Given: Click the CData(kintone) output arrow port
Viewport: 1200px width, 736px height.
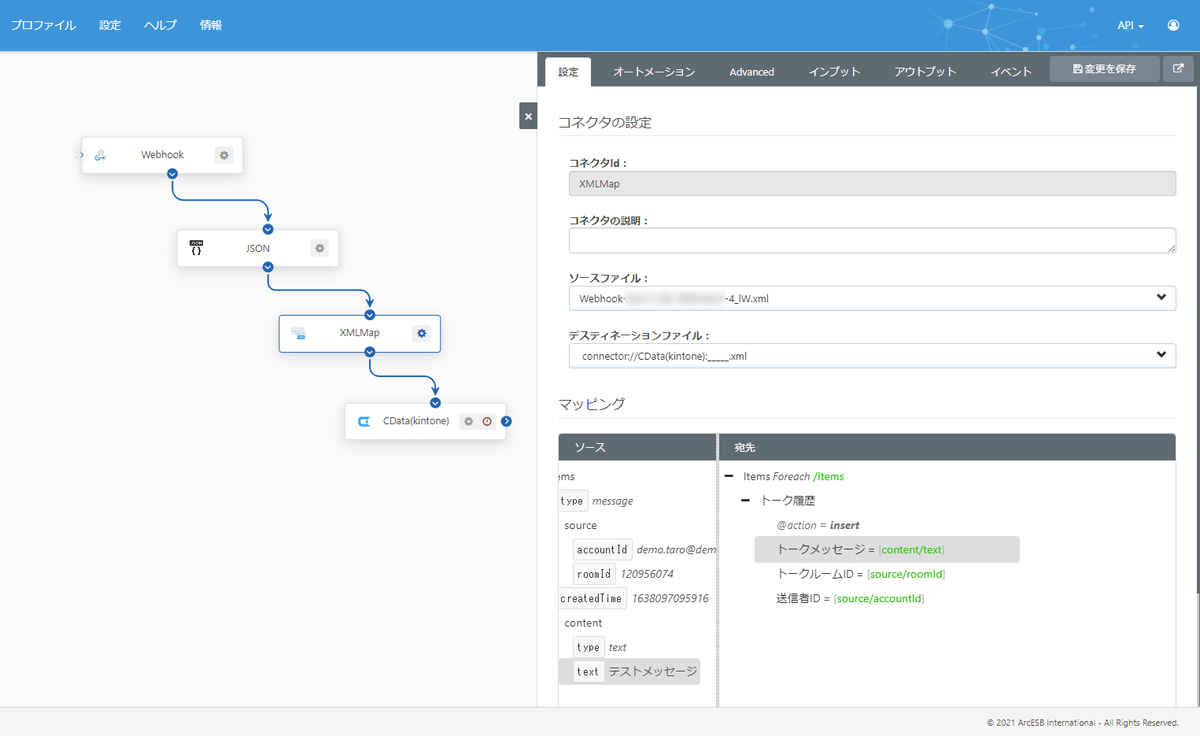Looking at the screenshot, I should (x=506, y=421).
